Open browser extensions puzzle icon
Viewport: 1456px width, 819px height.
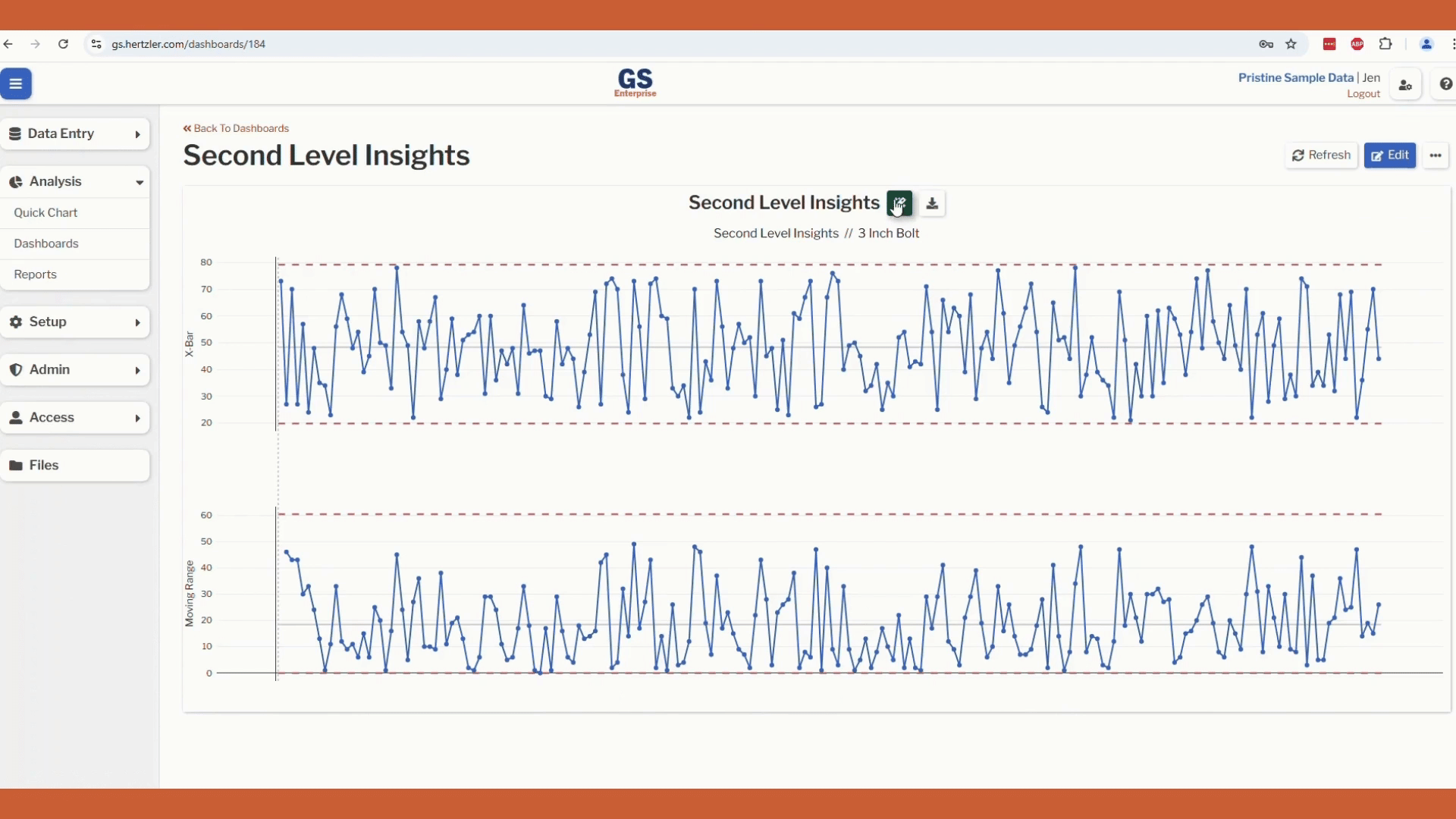(x=1385, y=44)
